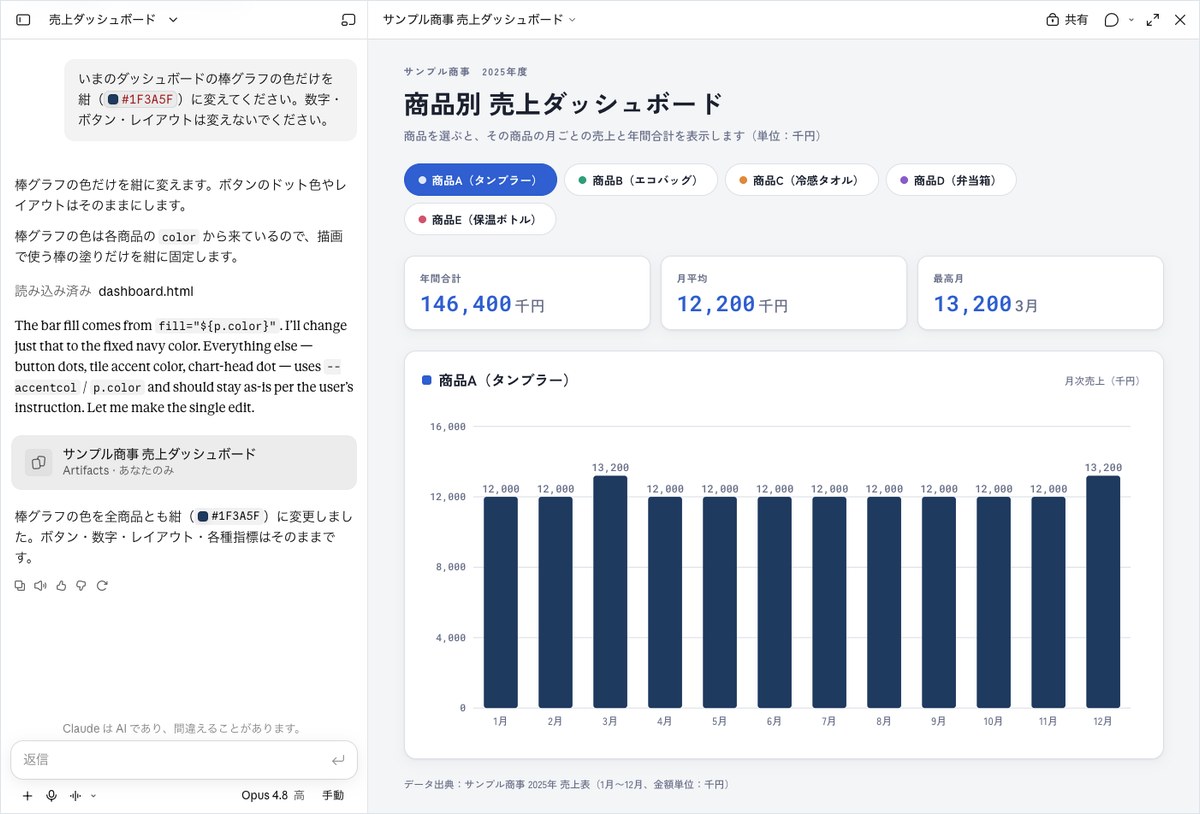Image resolution: width=1200 pixels, height=814 pixels.
Task: Click the 共有 share button
Action: [1067, 19]
